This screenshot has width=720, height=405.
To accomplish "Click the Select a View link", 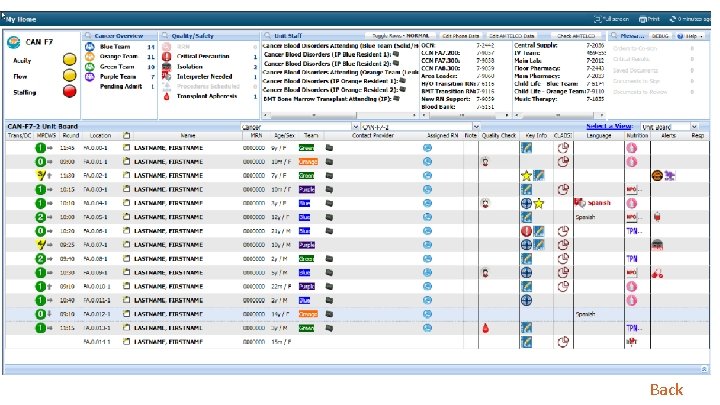I will [x=609, y=126].
